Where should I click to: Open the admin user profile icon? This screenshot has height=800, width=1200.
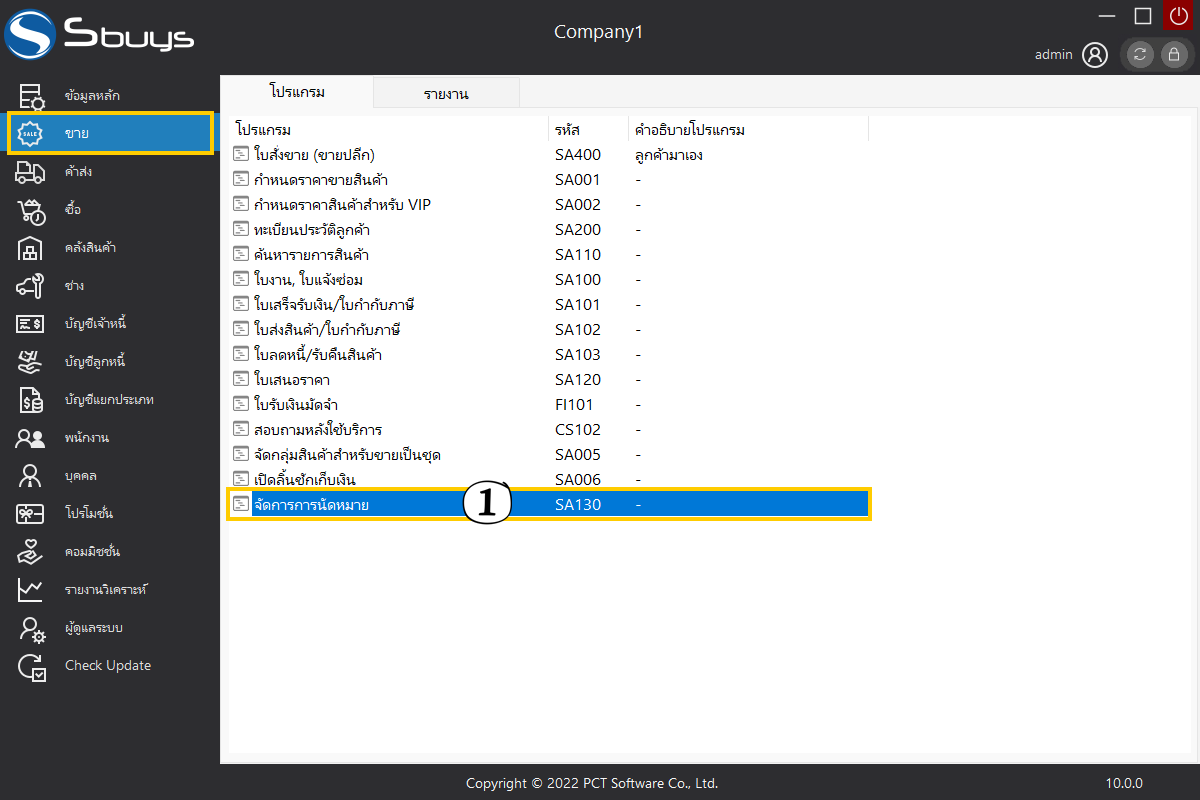coord(1095,55)
